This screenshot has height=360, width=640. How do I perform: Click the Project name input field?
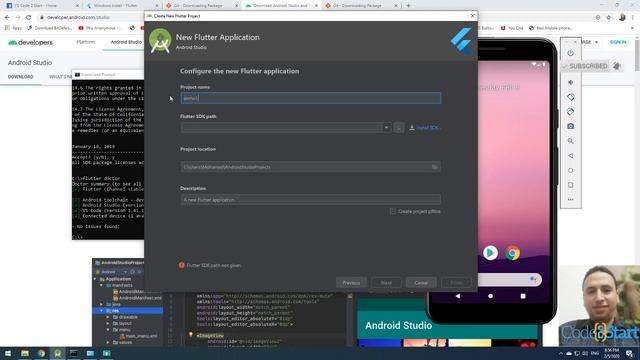[x=311, y=98]
